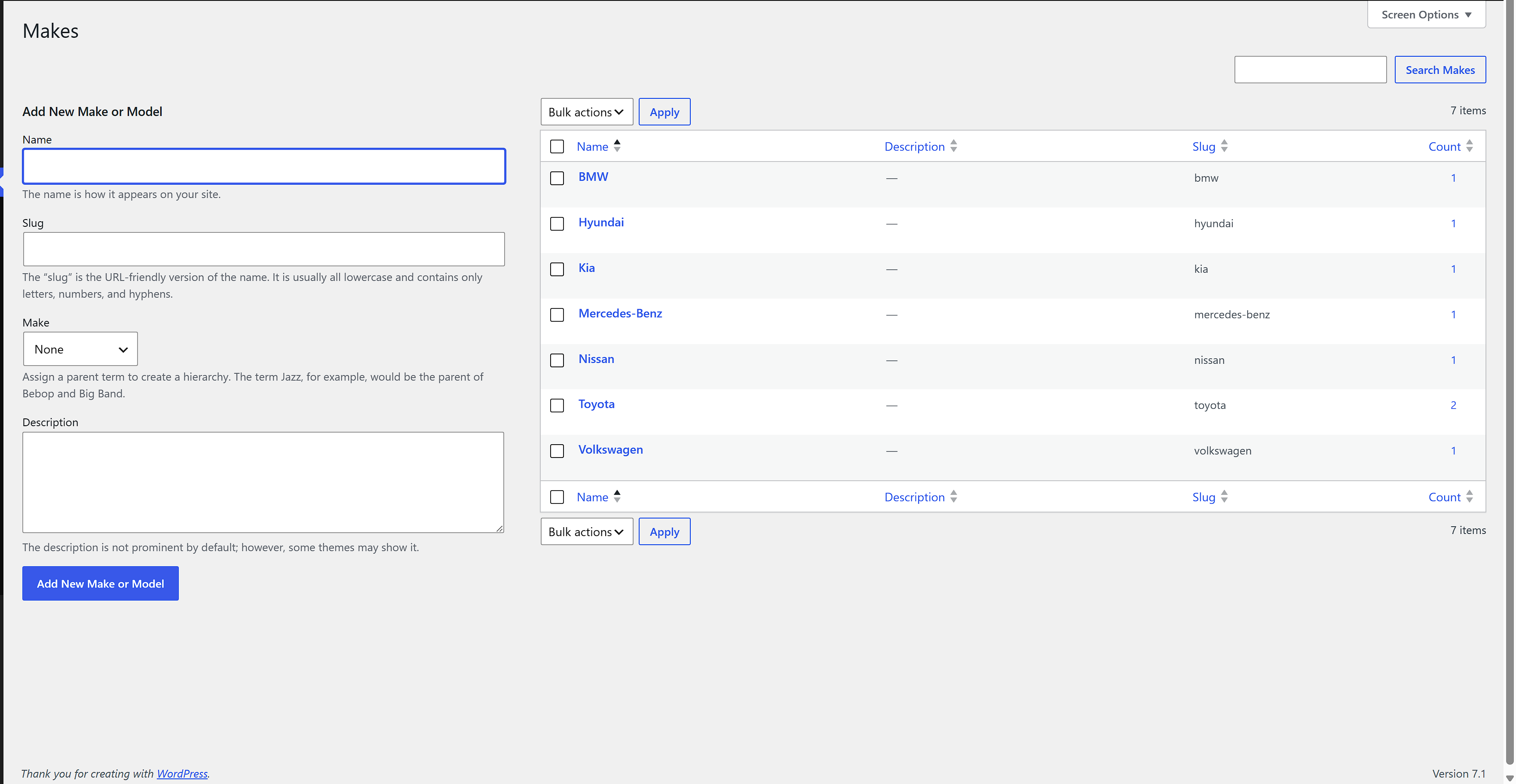
Task: Check the Nissan row checkbox
Action: click(x=557, y=360)
